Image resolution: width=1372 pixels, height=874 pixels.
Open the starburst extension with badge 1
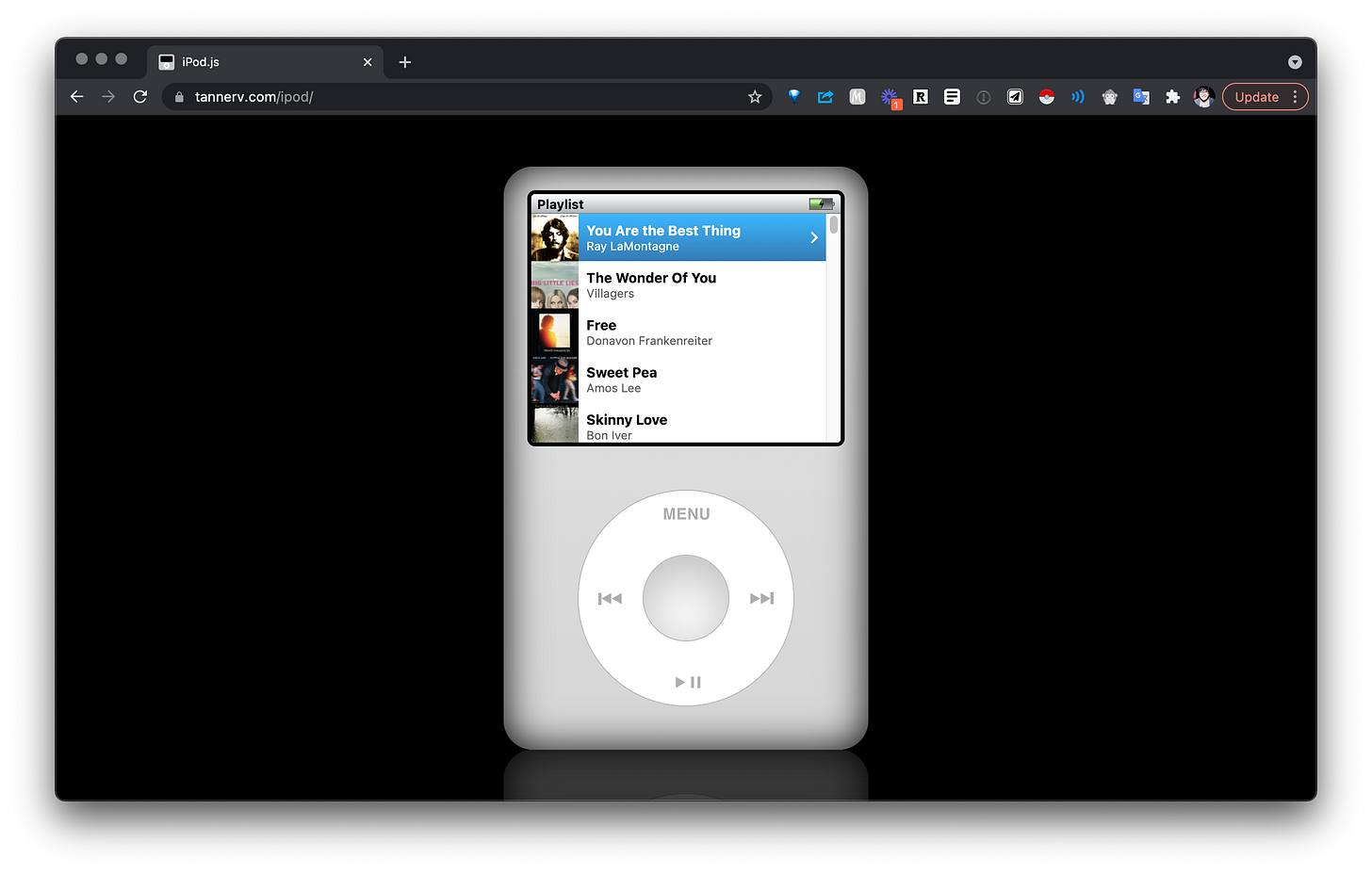click(890, 97)
